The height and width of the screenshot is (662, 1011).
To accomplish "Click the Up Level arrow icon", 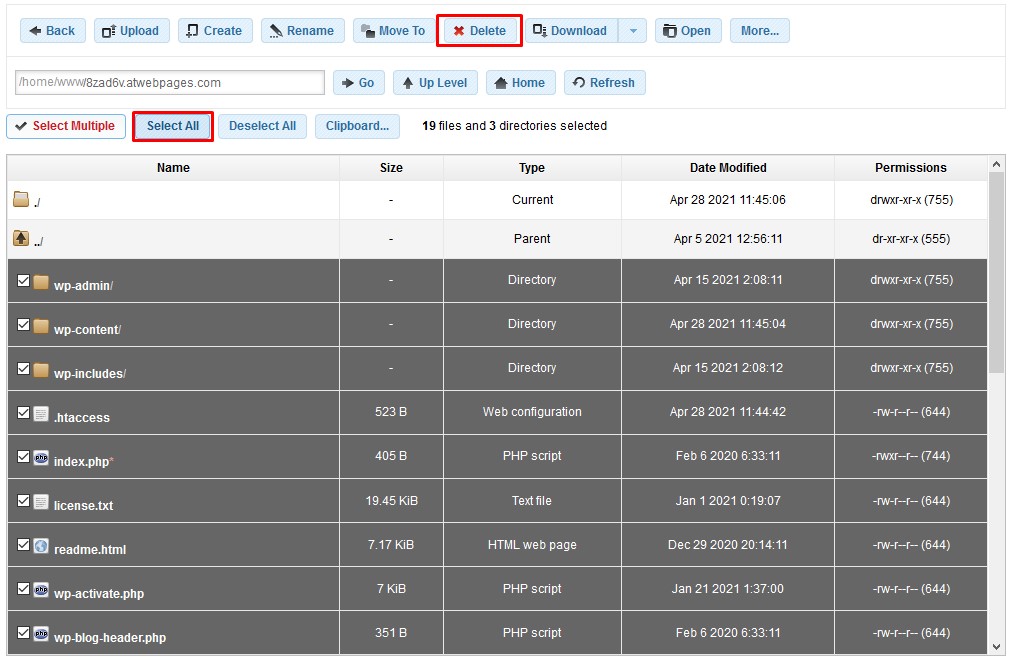I will pyautogui.click(x=409, y=83).
